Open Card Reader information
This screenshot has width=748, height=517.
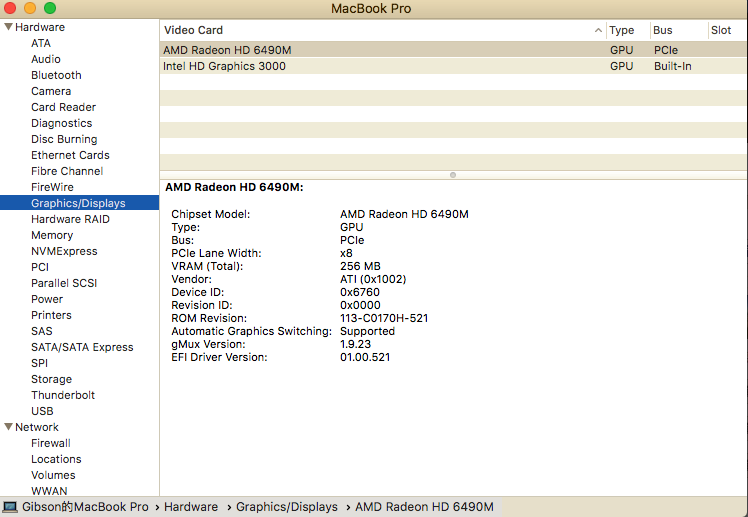point(63,107)
